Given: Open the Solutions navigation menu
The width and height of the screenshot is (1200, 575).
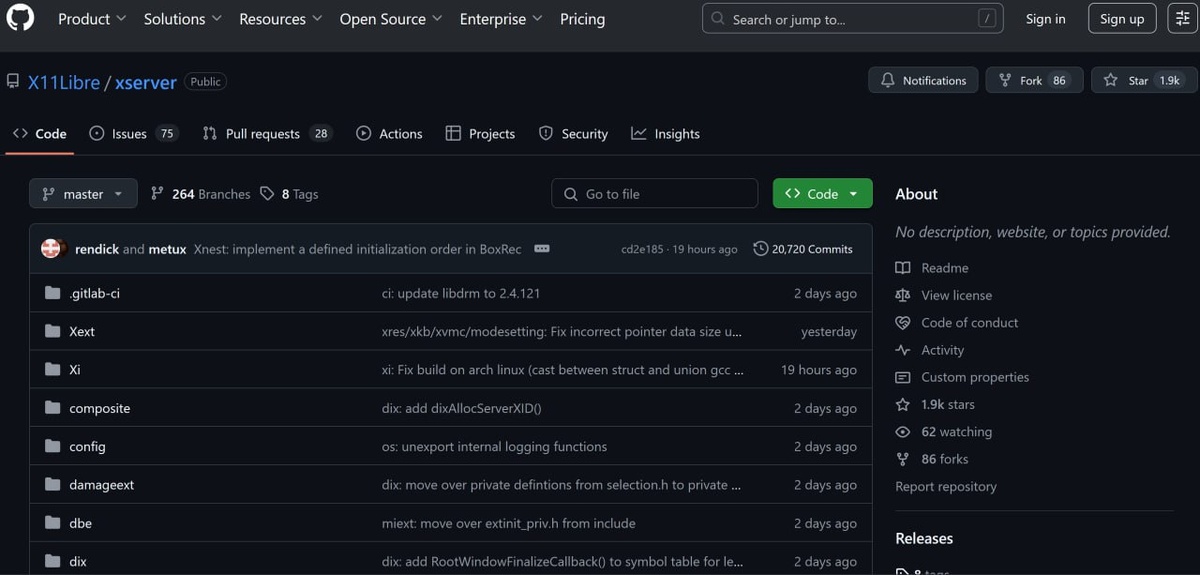Looking at the screenshot, I should click(182, 19).
